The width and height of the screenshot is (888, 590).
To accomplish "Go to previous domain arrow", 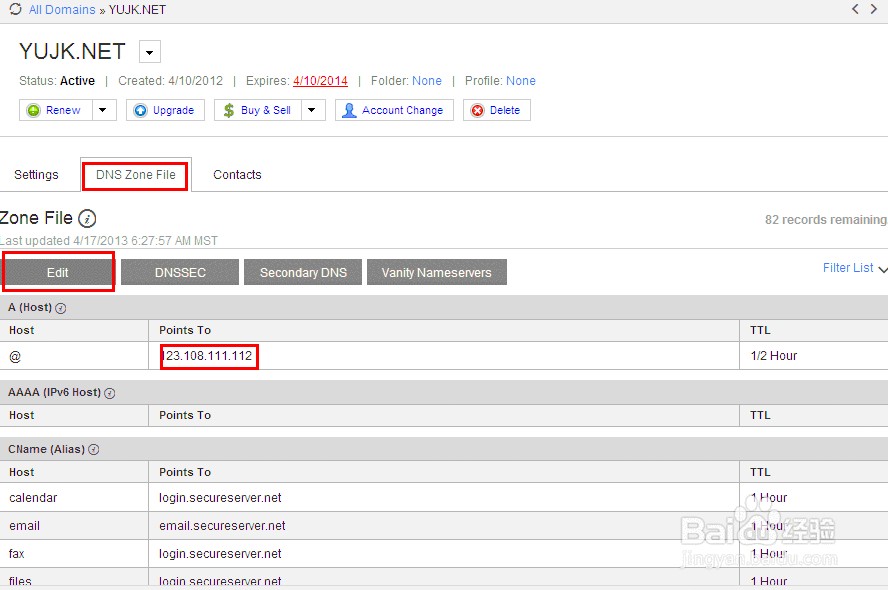I will (855, 9).
